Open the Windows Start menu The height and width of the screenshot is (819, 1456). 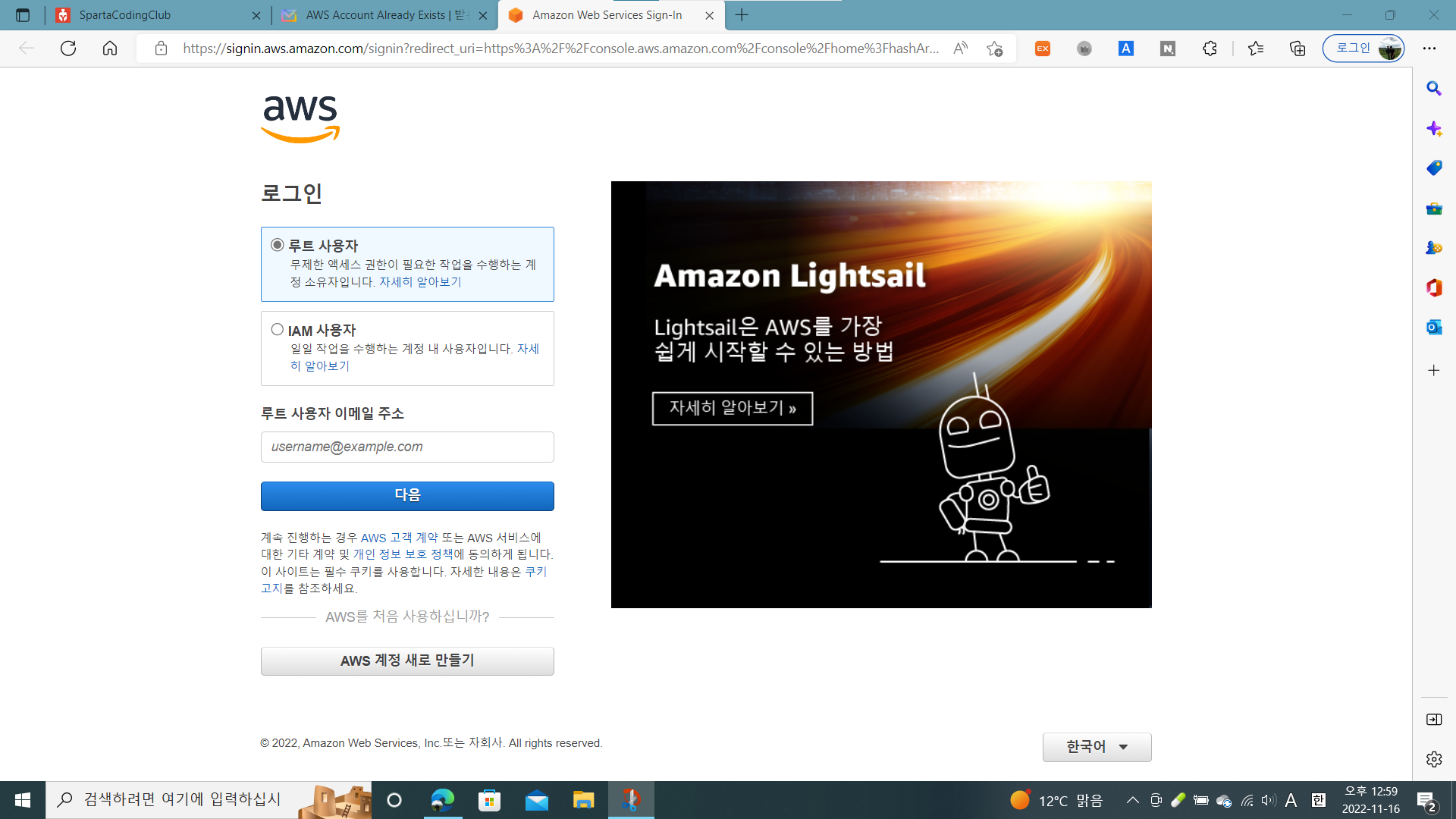pyautogui.click(x=23, y=800)
